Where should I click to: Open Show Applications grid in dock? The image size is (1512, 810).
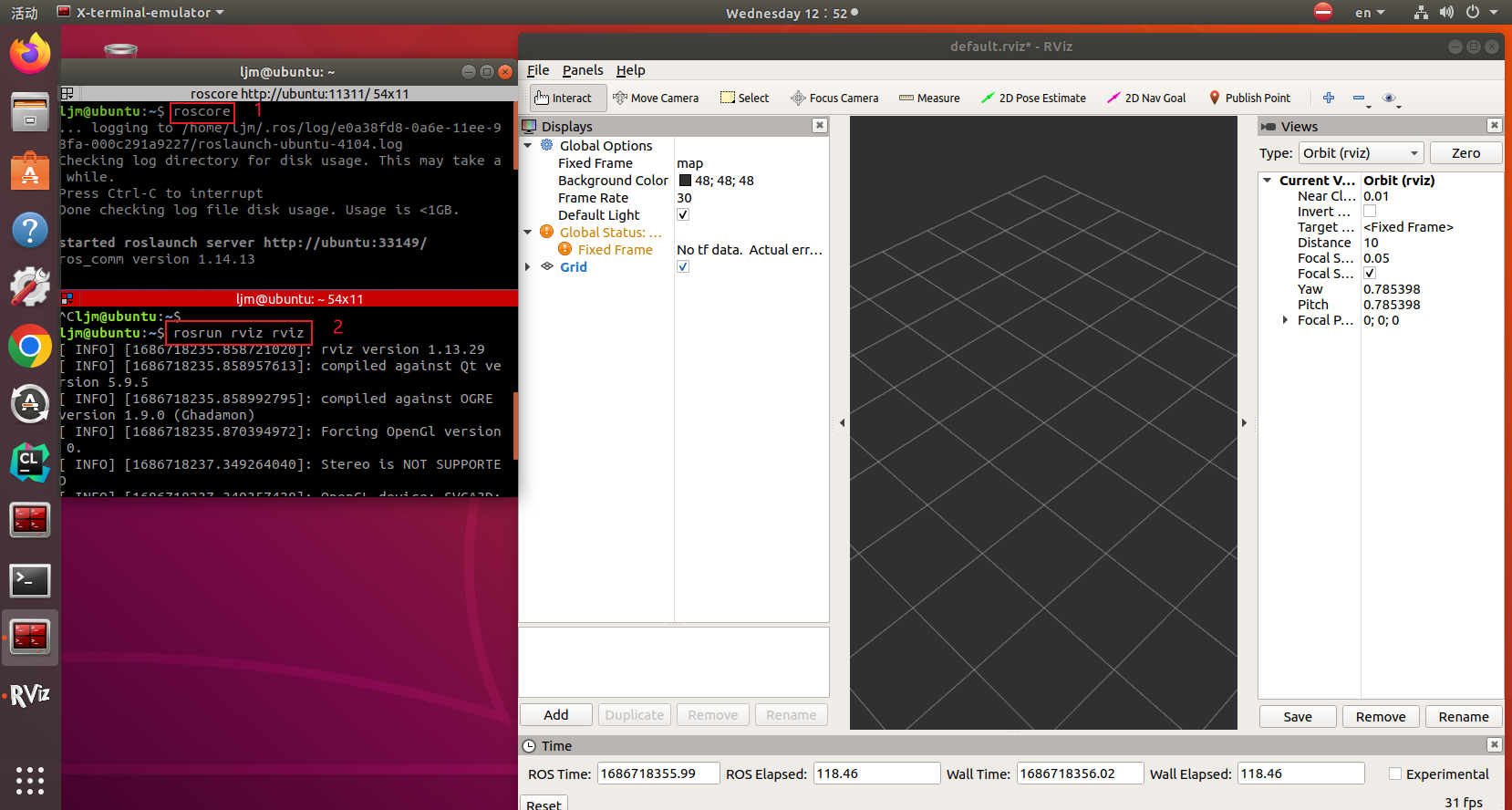pyautogui.click(x=30, y=781)
